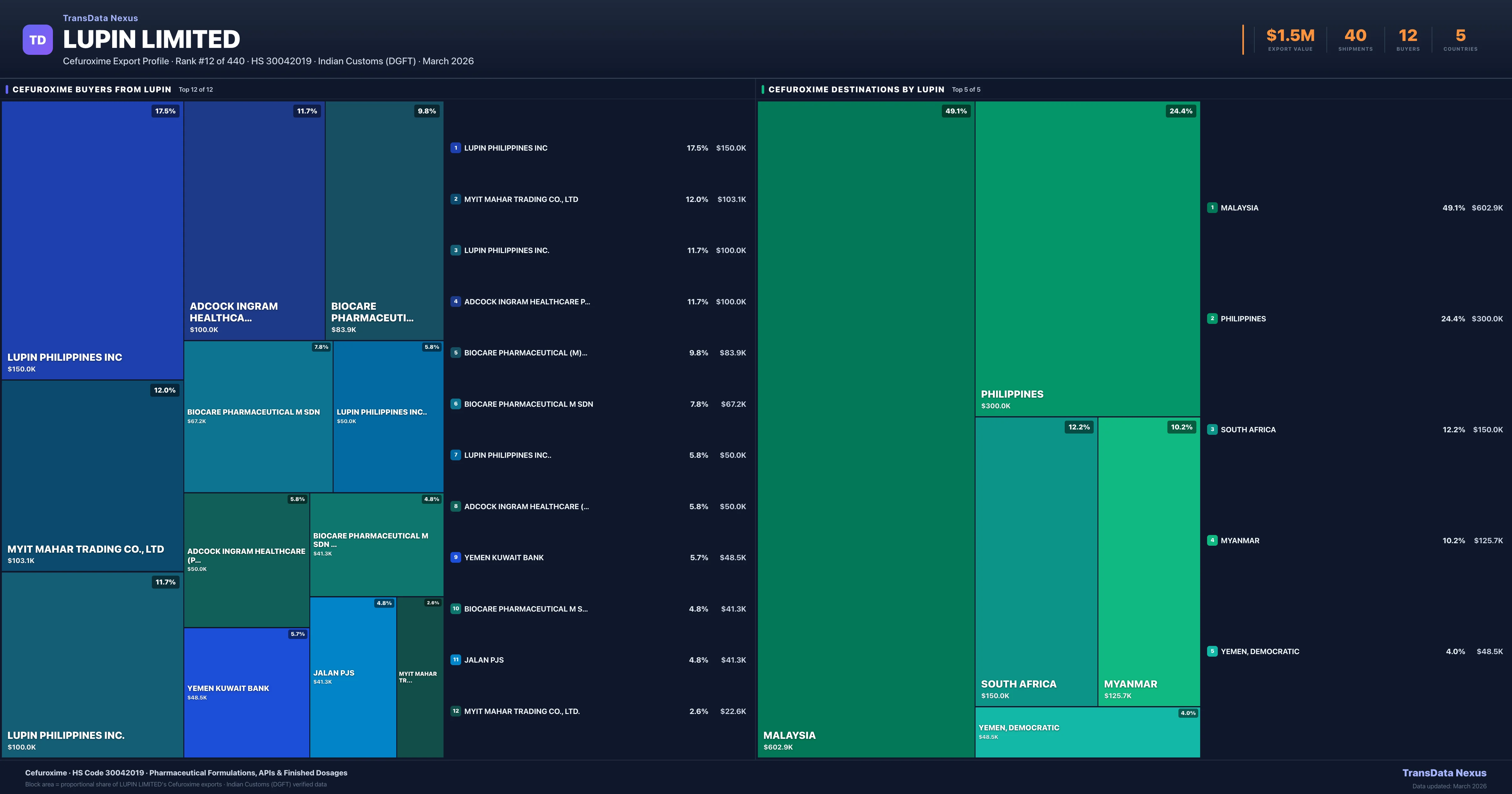Select the rank 1 badge next to MALAYSIA
This screenshot has height=794, width=1512.
pyautogui.click(x=1213, y=207)
